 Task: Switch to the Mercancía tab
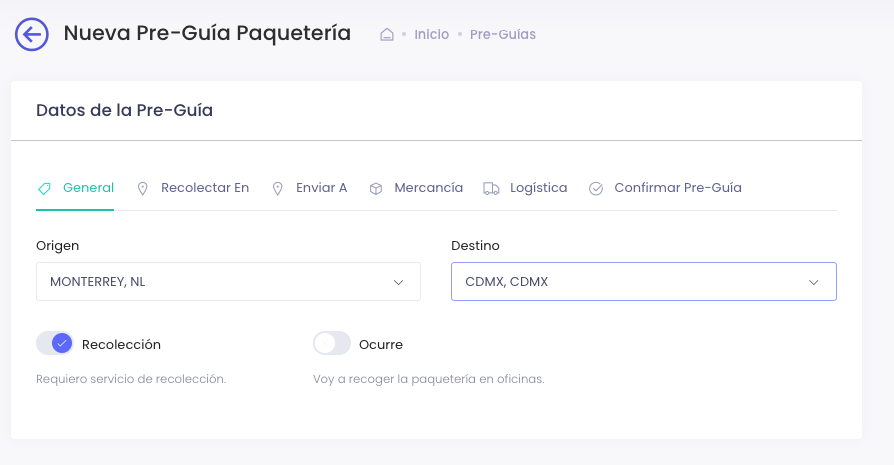pos(428,187)
